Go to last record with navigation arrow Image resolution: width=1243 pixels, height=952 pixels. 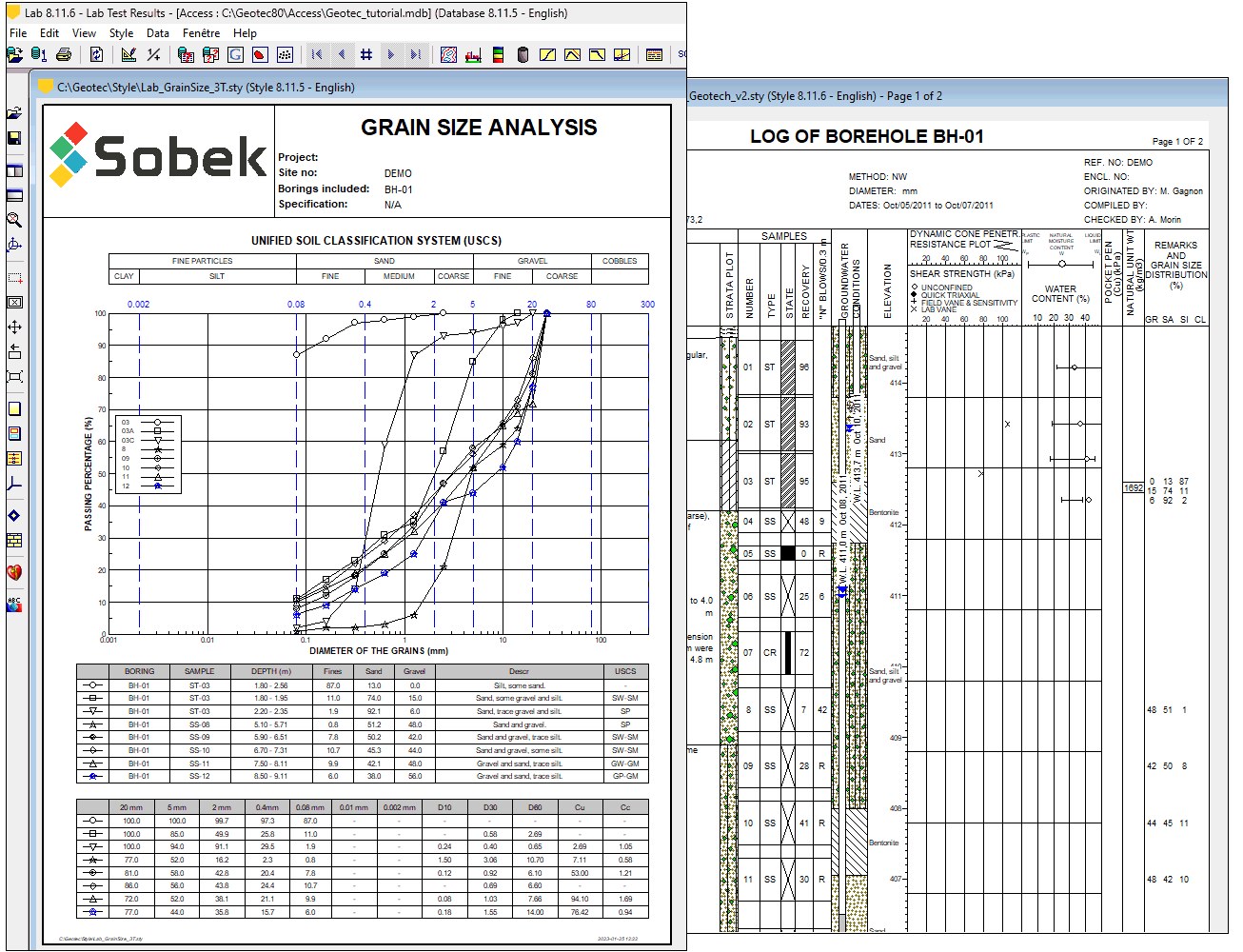(x=415, y=55)
